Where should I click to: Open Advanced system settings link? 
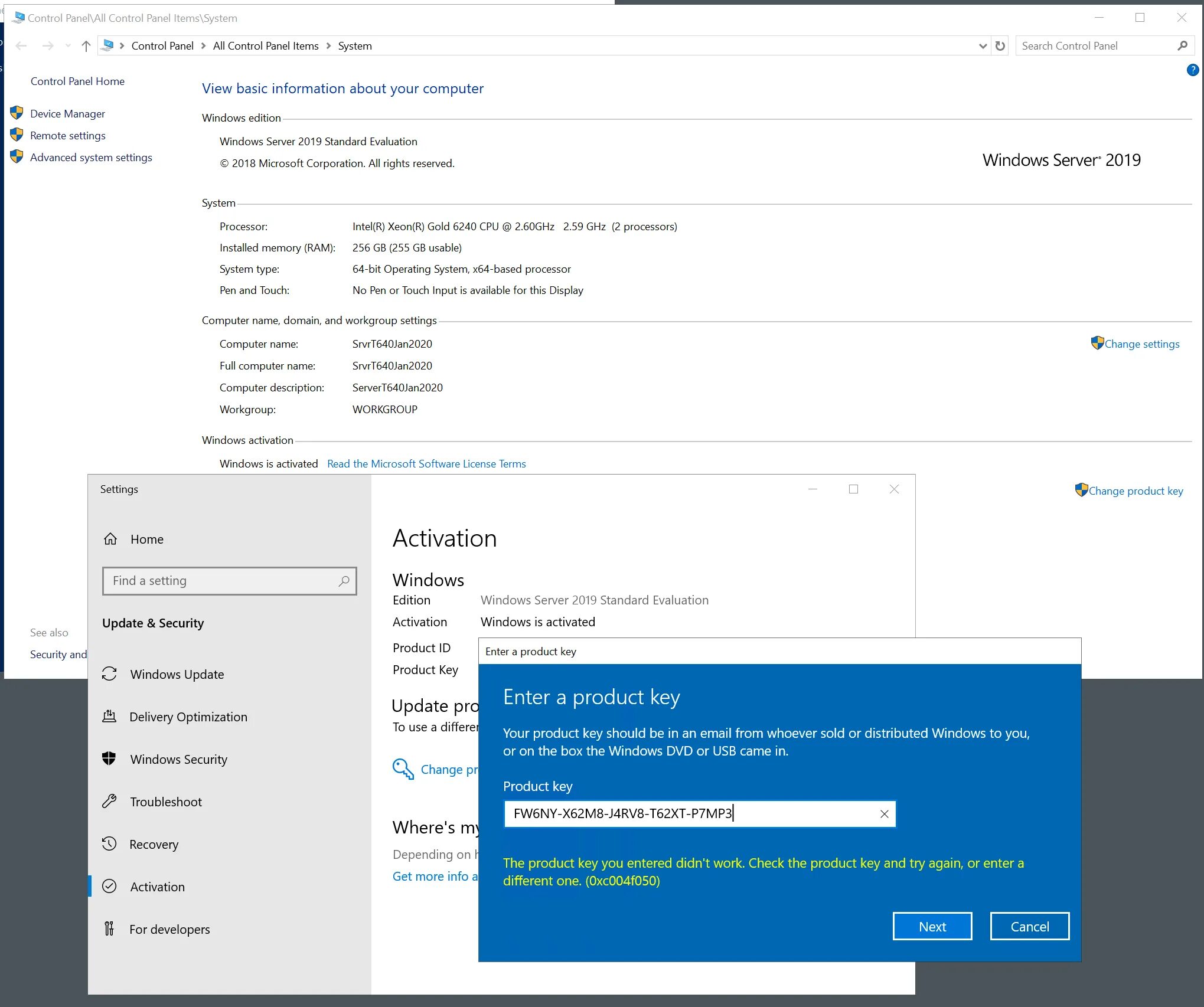(91, 157)
